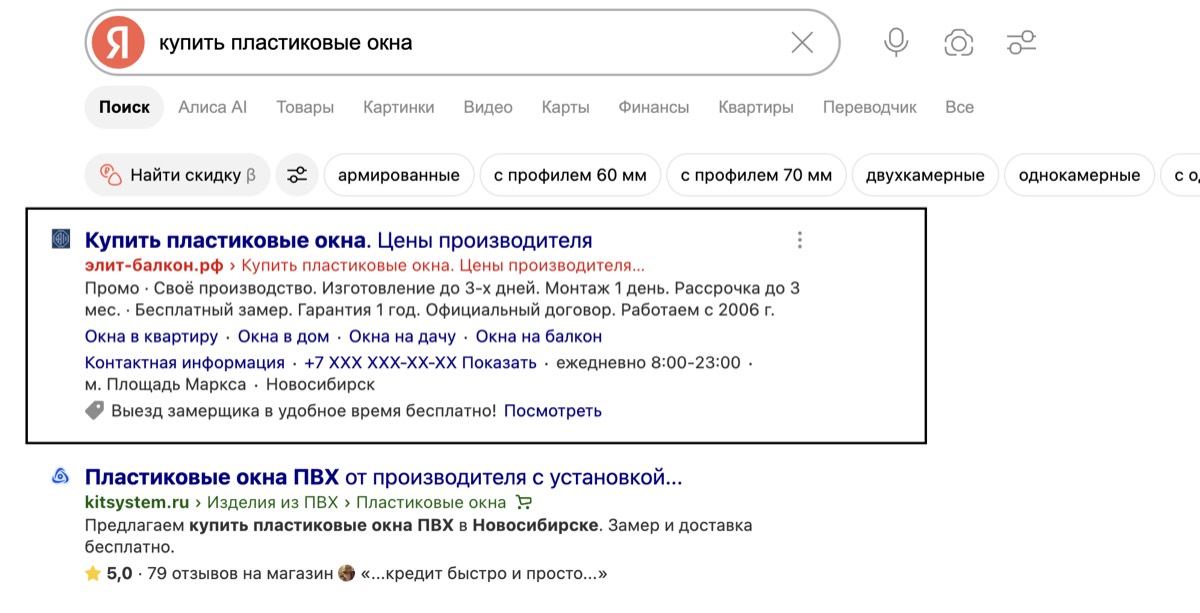Open the Окна в квартиру sitelink
1200x613 pixels.
pyautogui.click(x=151, y=336)
